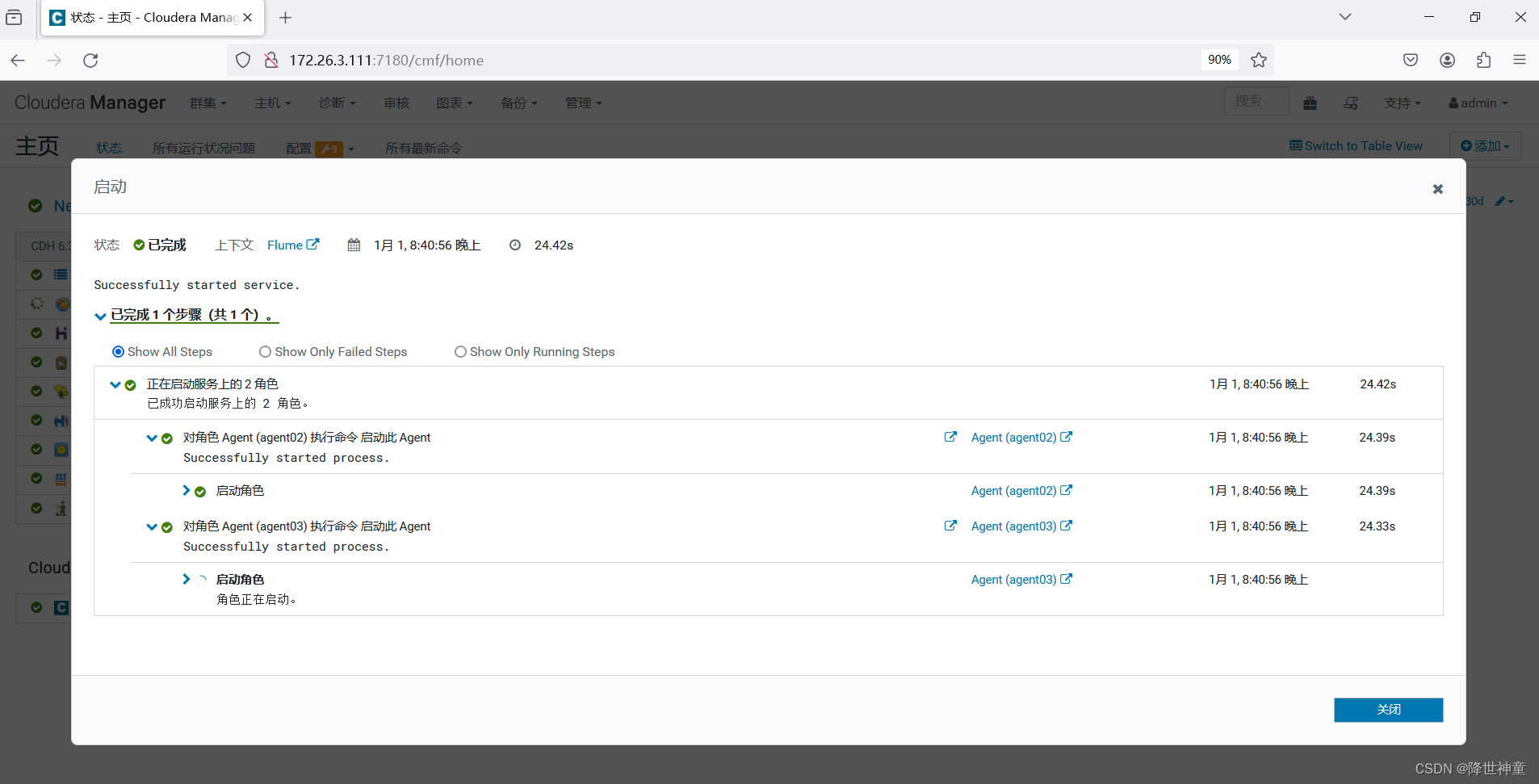
Task: Open the new tab plus button
Action: click(x=285, y=18)
